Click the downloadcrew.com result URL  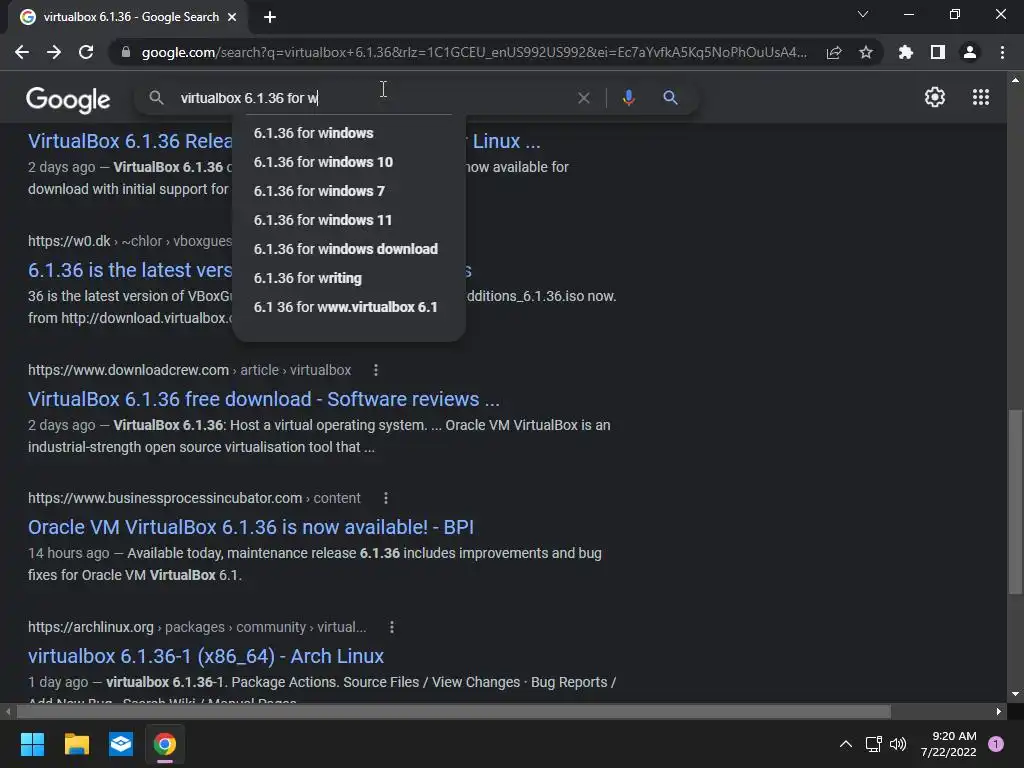189,370
